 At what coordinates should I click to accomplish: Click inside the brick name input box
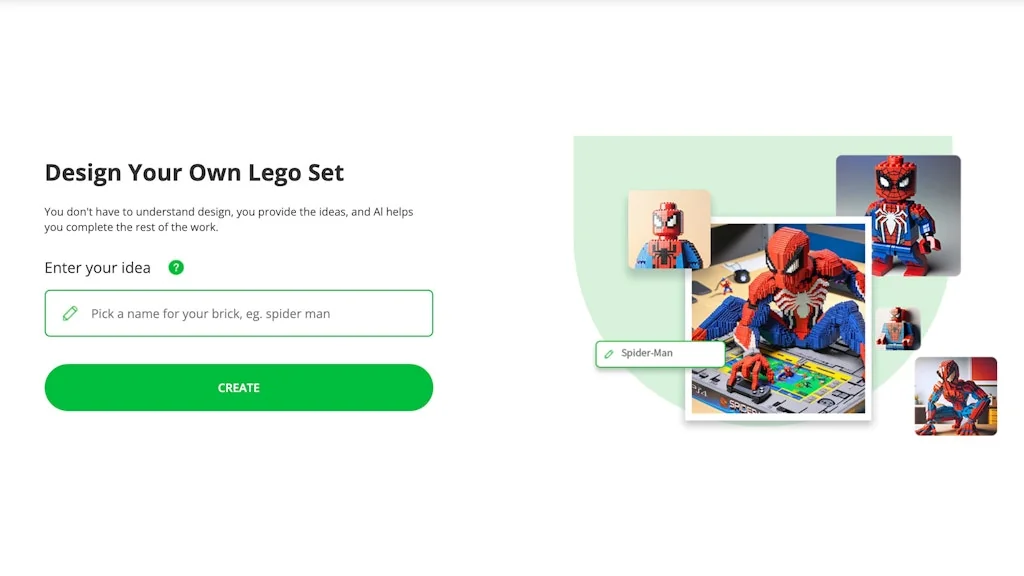(x=238, y=313)
